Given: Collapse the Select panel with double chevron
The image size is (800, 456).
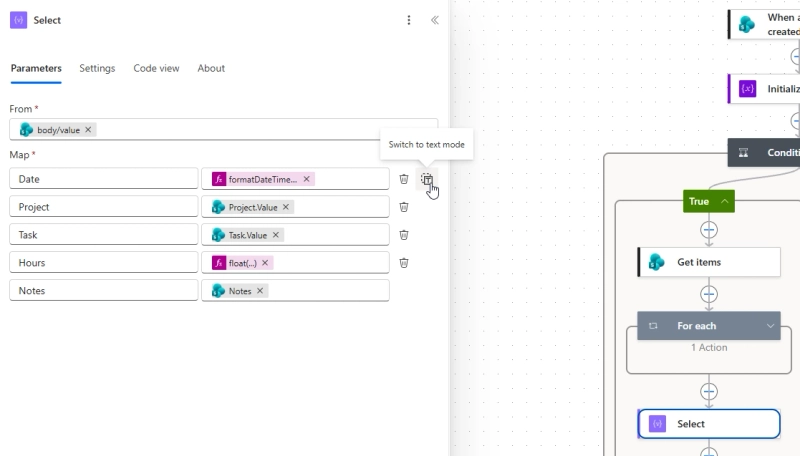Looking at the screenshot, I should tap(435, 20).
